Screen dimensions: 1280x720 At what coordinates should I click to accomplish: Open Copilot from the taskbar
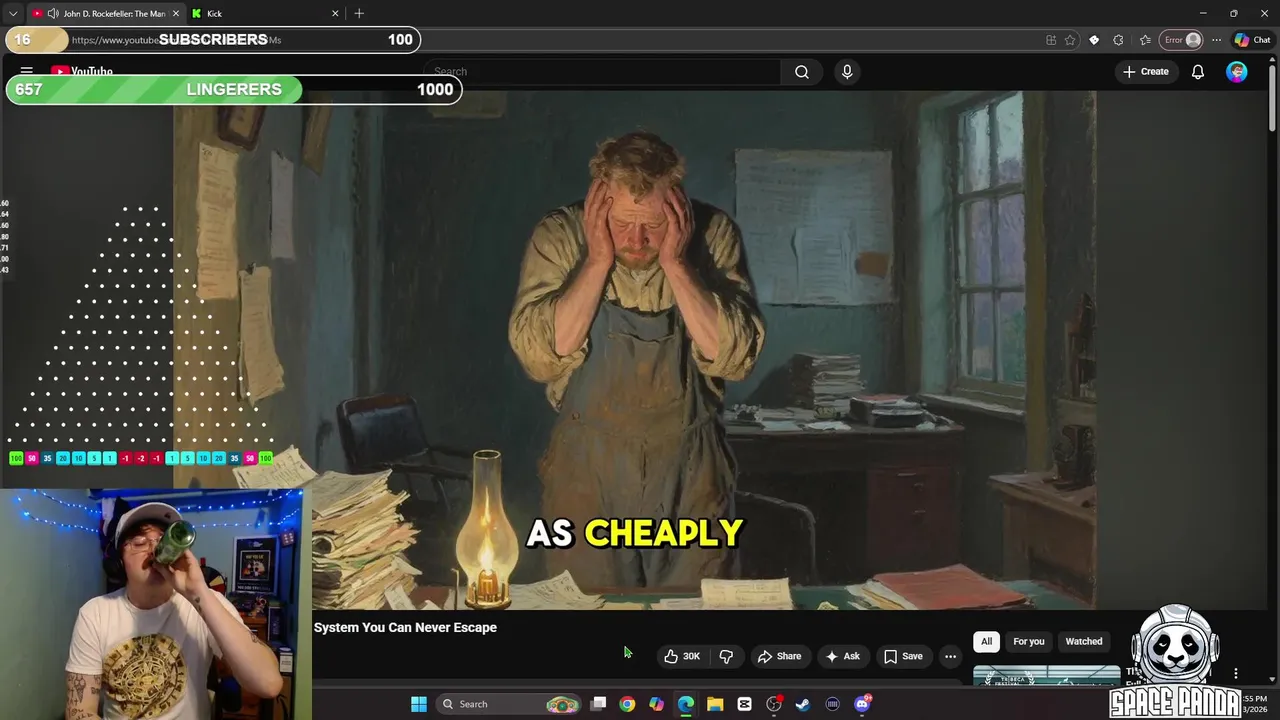coord(656,704)
